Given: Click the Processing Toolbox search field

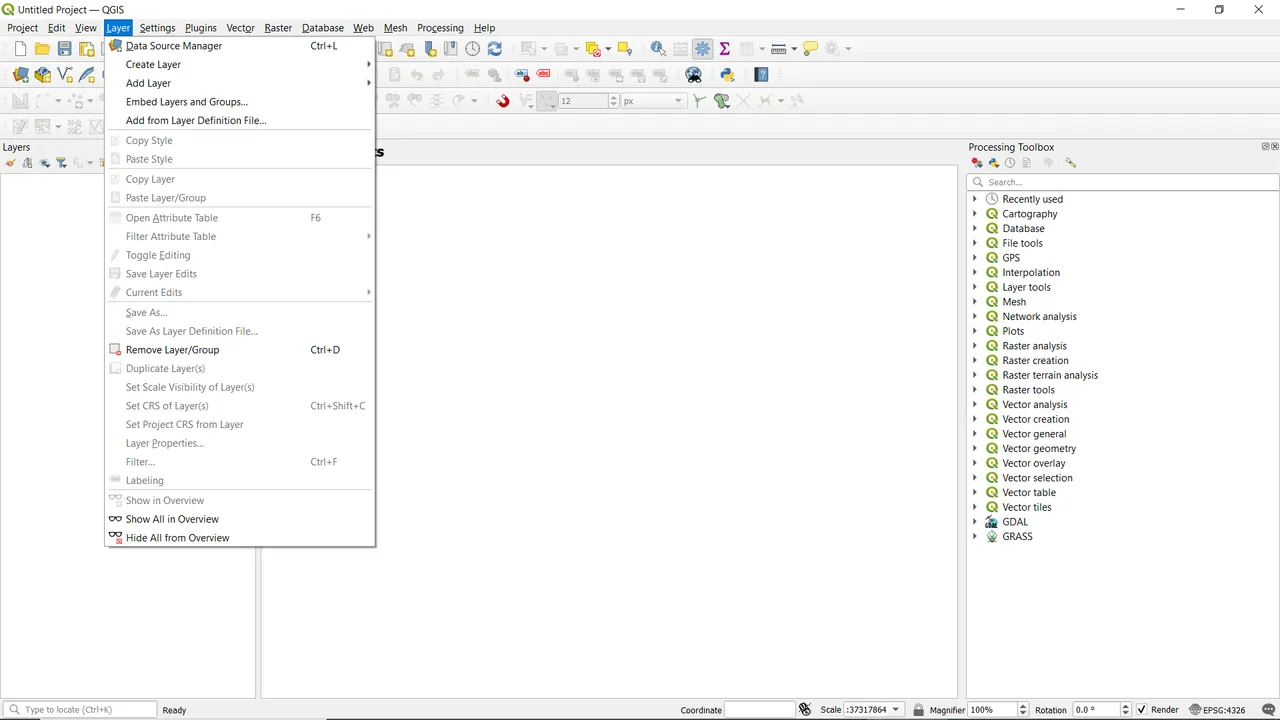Looking at the screenshot, I should click(x=1122, y=182).
